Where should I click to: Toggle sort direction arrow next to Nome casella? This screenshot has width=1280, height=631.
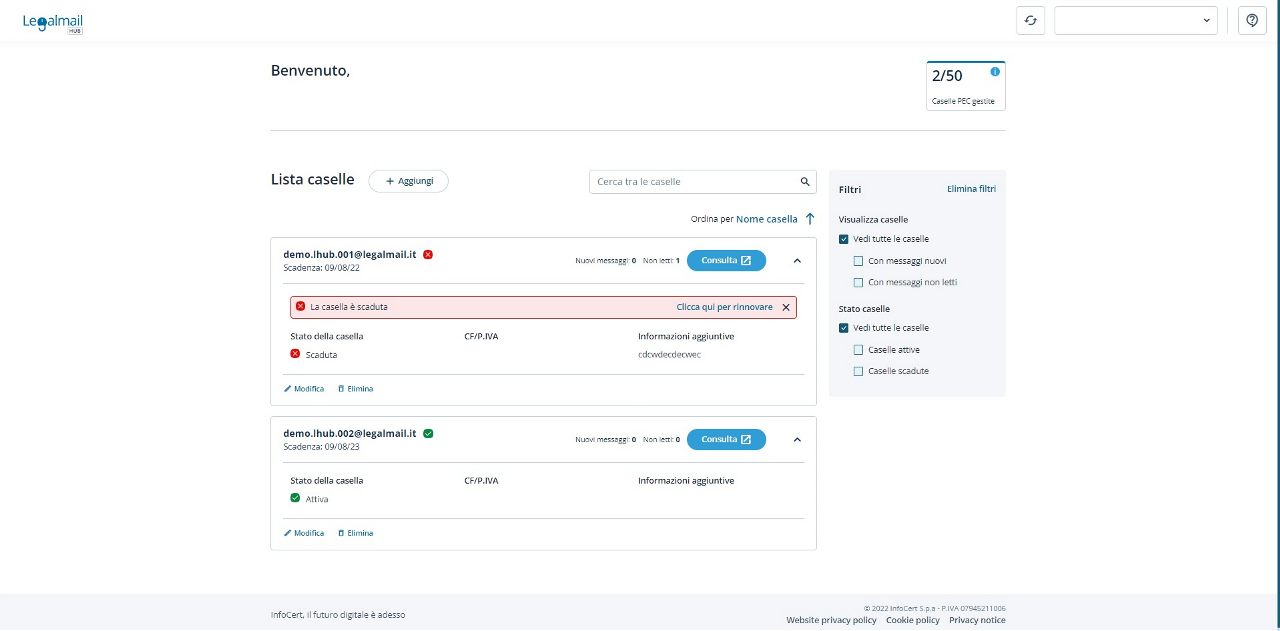pos(810,219)
